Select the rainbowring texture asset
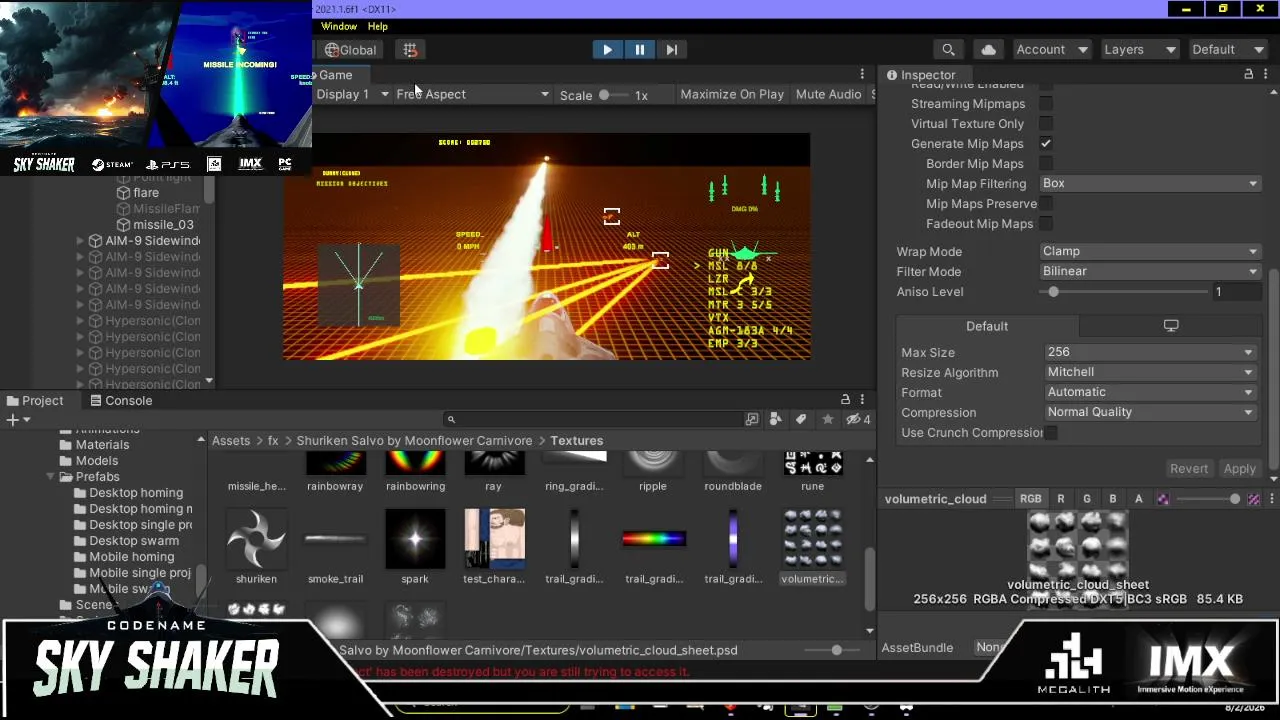The image size is (1280, 720). (415, 470)
